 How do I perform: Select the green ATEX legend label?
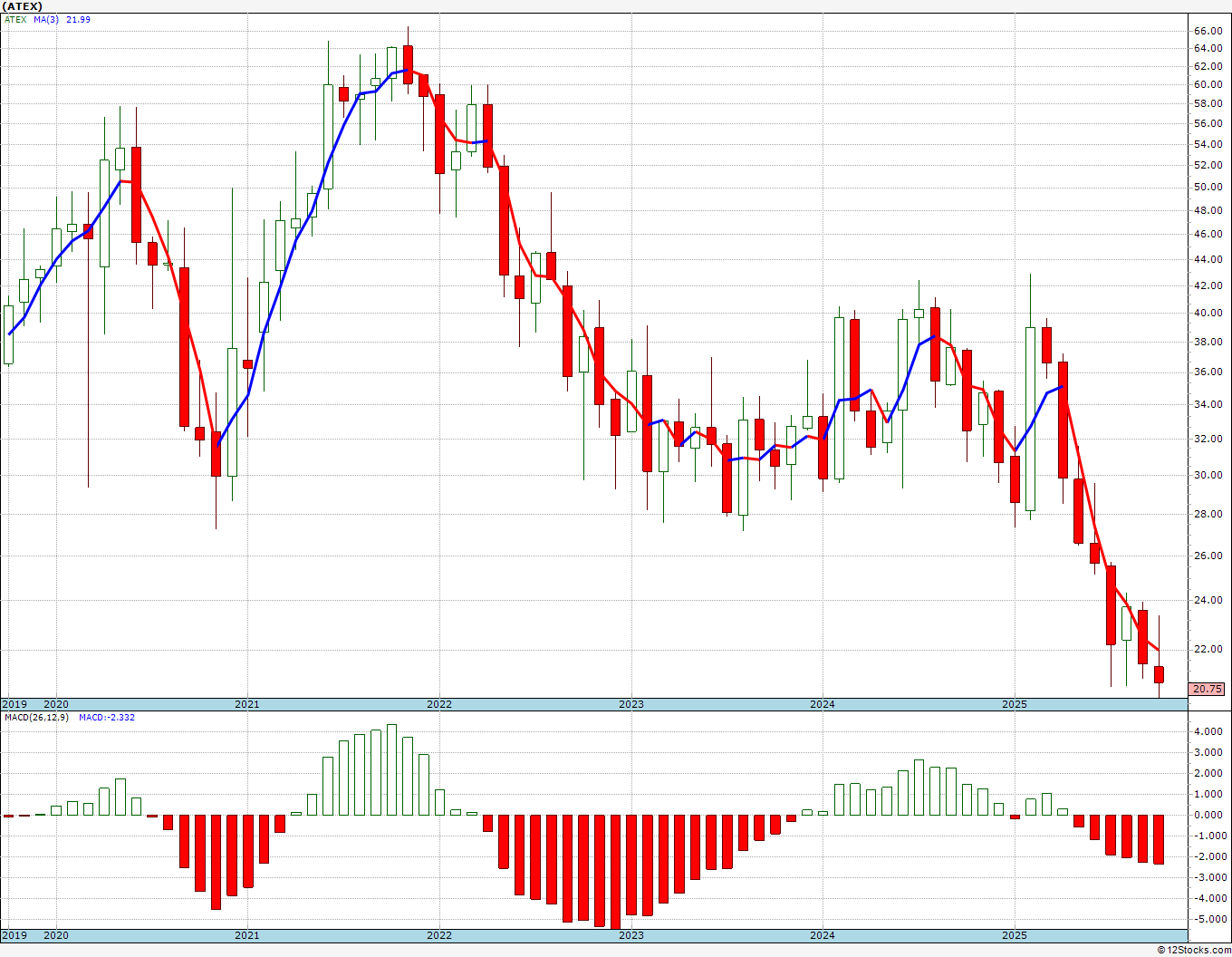(15, 19)
